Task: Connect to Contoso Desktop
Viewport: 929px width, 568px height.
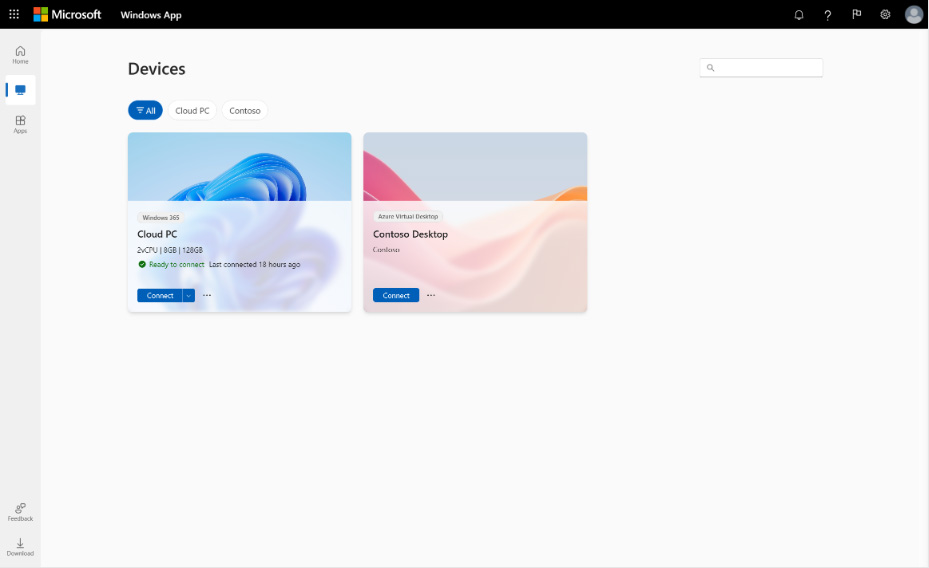Action: [396, 295]
